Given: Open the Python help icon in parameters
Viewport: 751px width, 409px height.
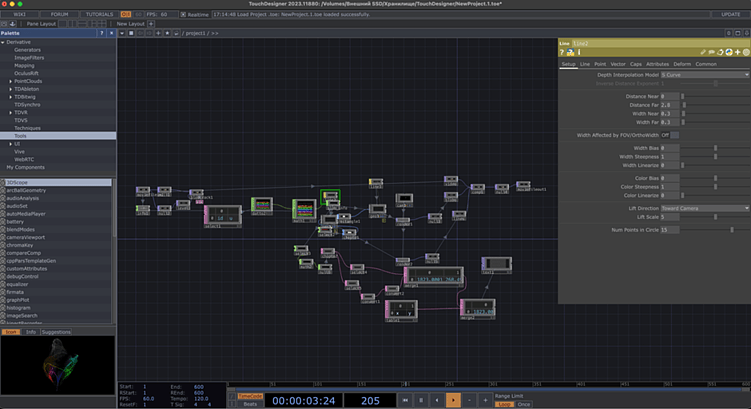Looking at the screenshot, I should coord(571,52).
